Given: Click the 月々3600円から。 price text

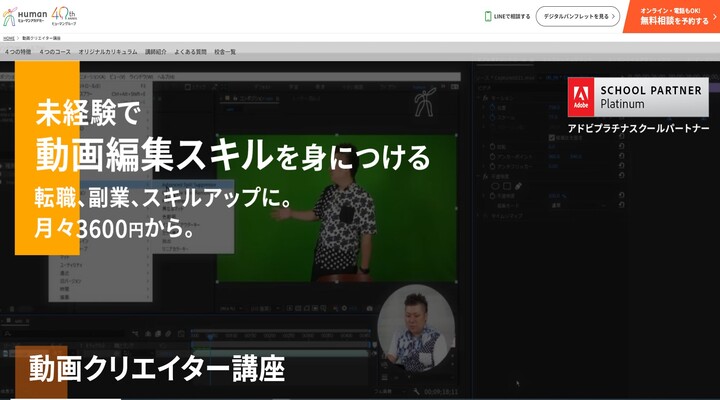Looking at the screenshot, I should click(x=115, y=228).
